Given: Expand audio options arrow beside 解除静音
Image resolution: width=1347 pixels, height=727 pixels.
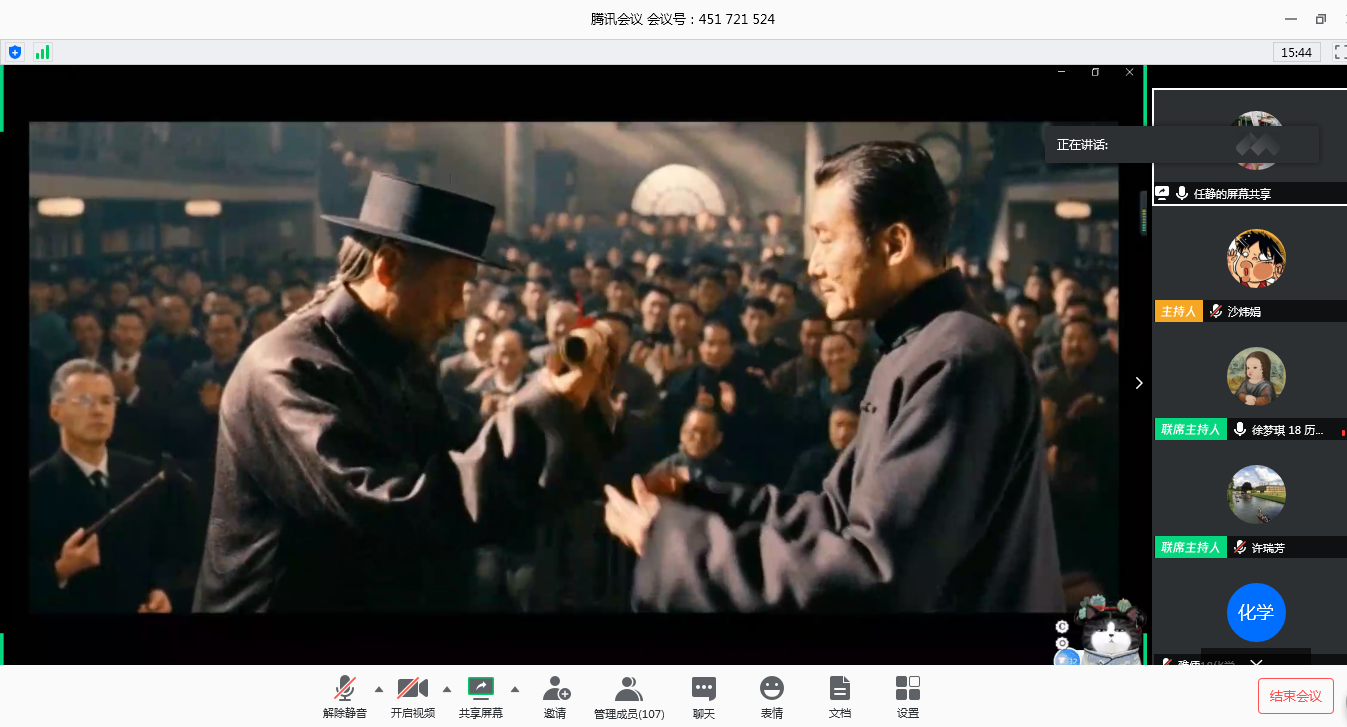Looking at the screenshot, I should [x=378, y=689].
